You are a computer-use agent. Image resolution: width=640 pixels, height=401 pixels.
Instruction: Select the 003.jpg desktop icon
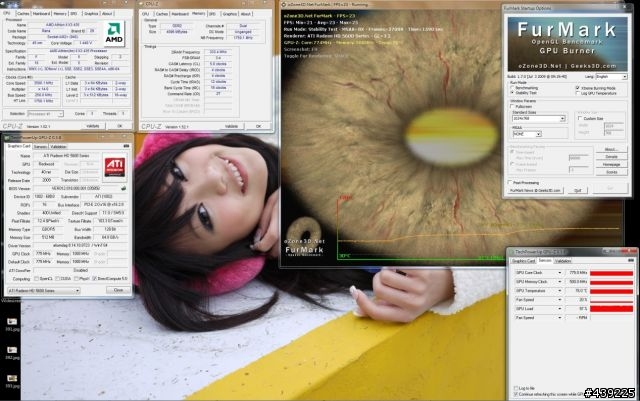(x=12, y=381)
